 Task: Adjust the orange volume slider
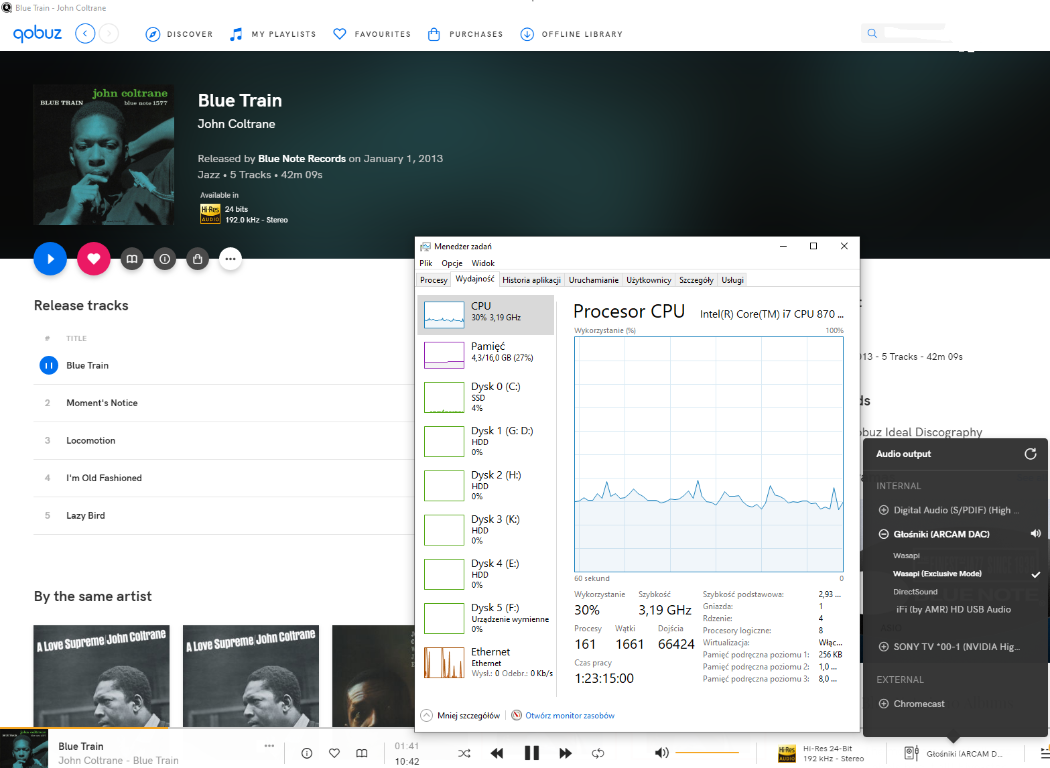[706, 753]
